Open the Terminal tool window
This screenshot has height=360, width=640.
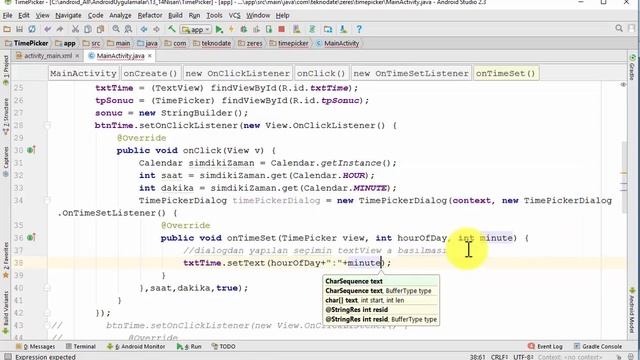click(x=81, y=347)
